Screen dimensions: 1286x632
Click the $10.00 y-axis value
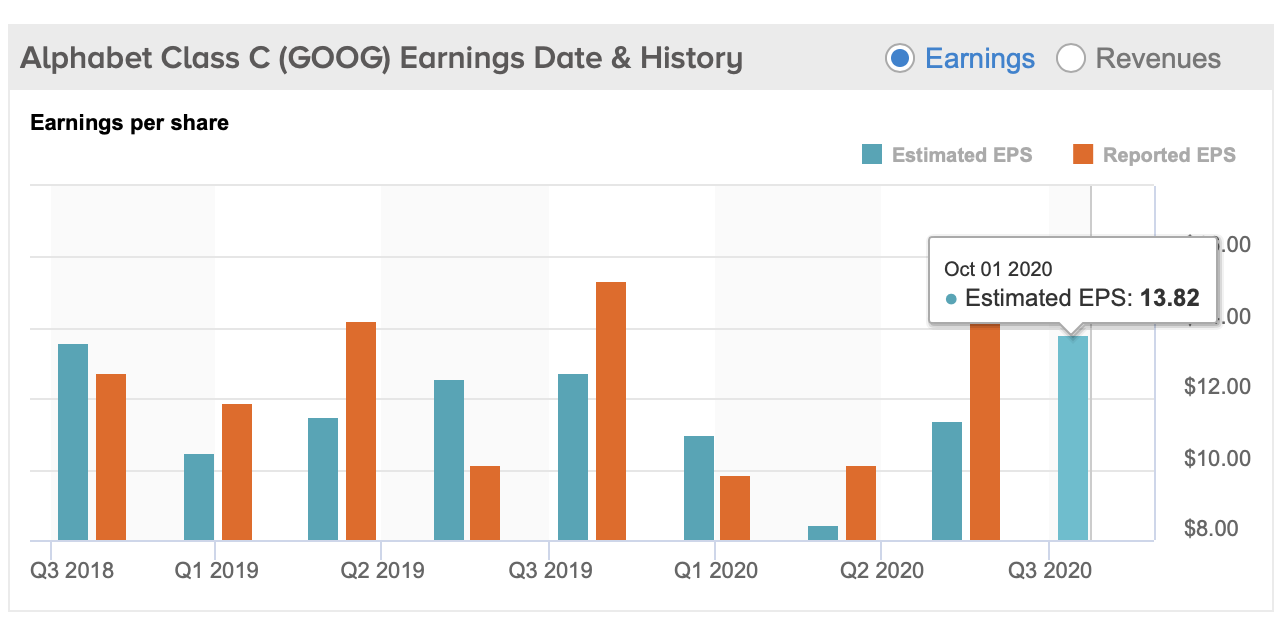(1217, 459)
